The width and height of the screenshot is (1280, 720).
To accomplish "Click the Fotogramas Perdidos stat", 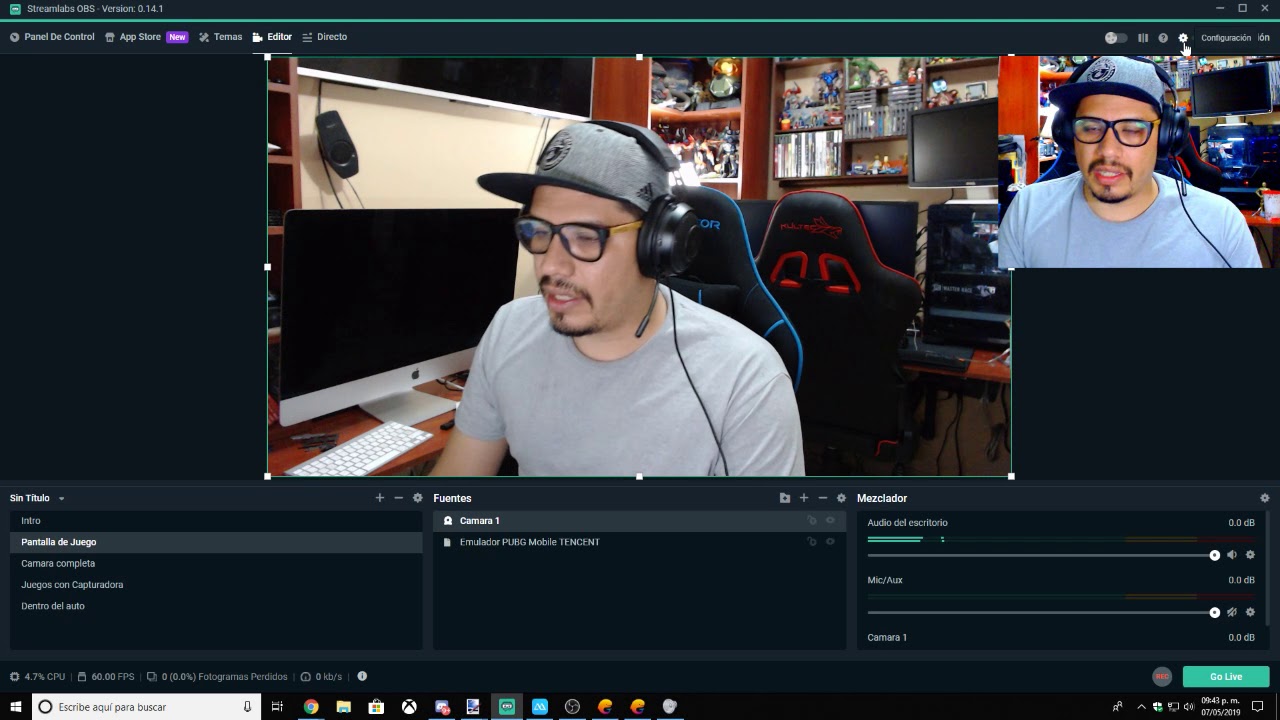I will coord(217,677).
